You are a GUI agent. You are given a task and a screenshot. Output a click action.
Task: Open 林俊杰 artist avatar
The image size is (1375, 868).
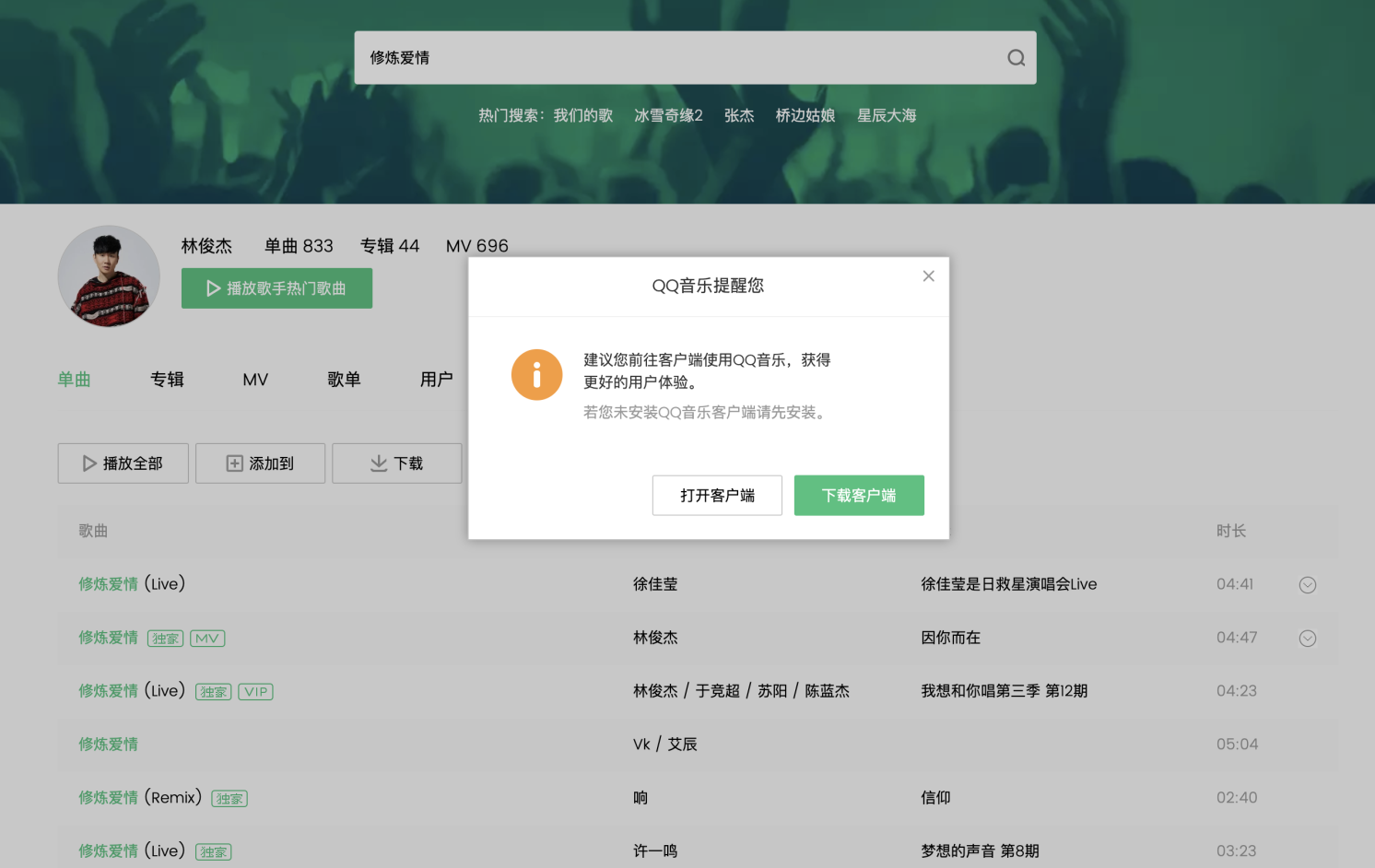109,276
